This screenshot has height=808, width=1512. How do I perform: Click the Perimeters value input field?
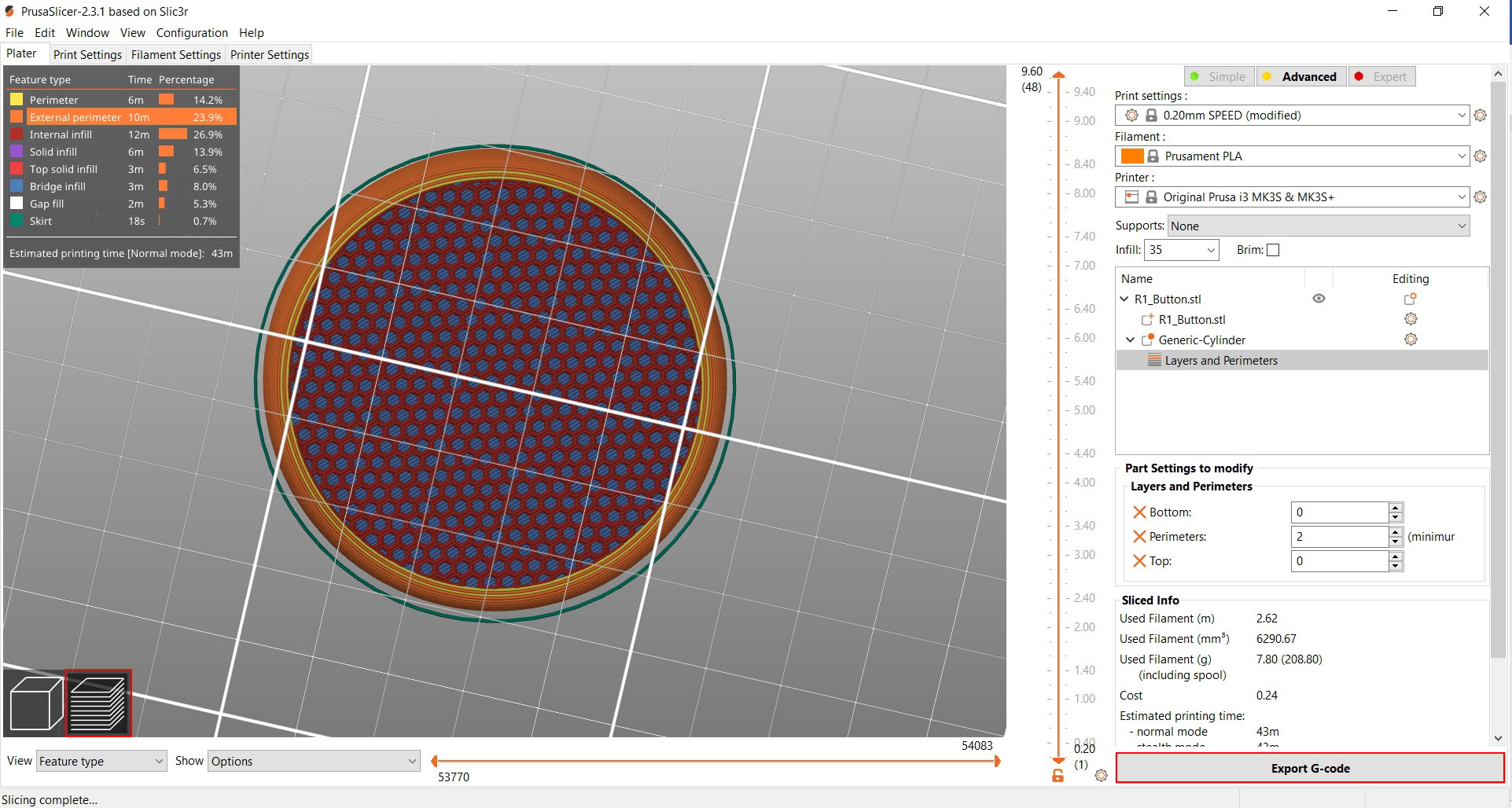click(x=1339, y=537)
